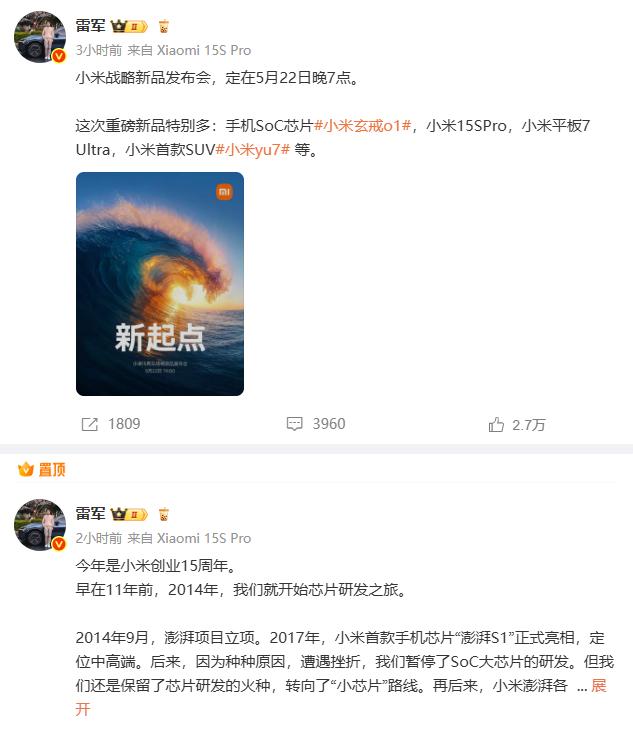Click the 雷军 username on the first post
Image resolution: width=633 pixels, height=732 pixels.
point(91,26)
